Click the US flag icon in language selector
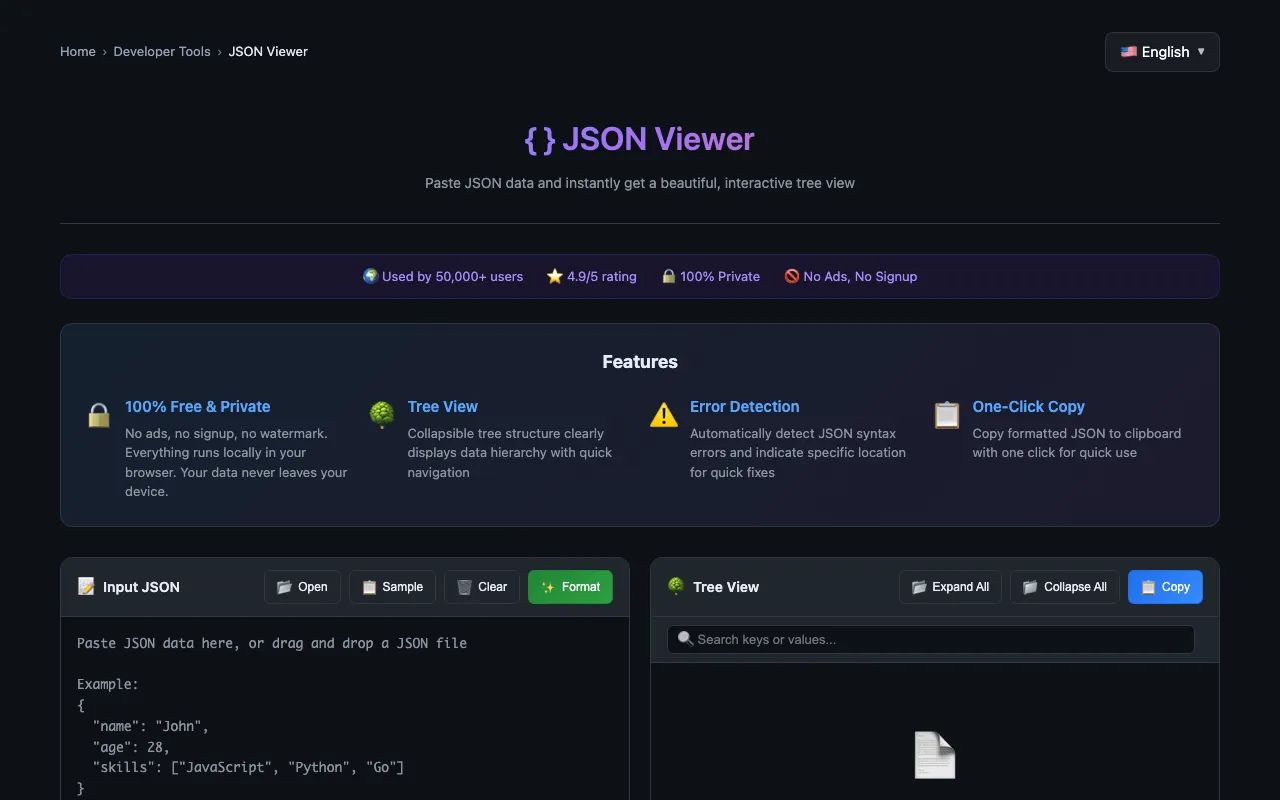The image size is (1280, 800). tap(1128, 52)
